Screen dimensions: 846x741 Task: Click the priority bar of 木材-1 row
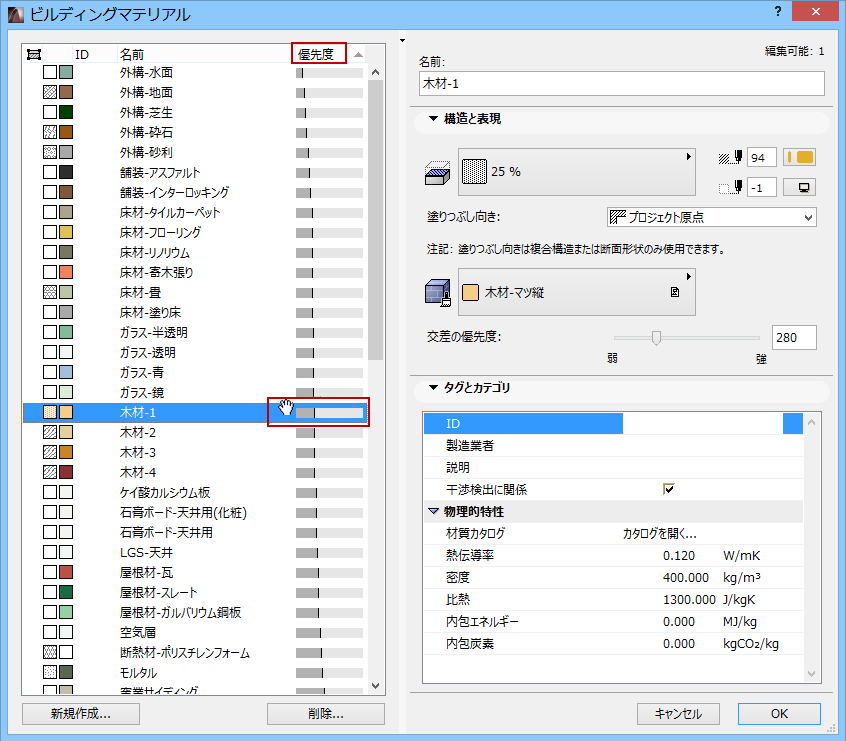pos(329,413)
